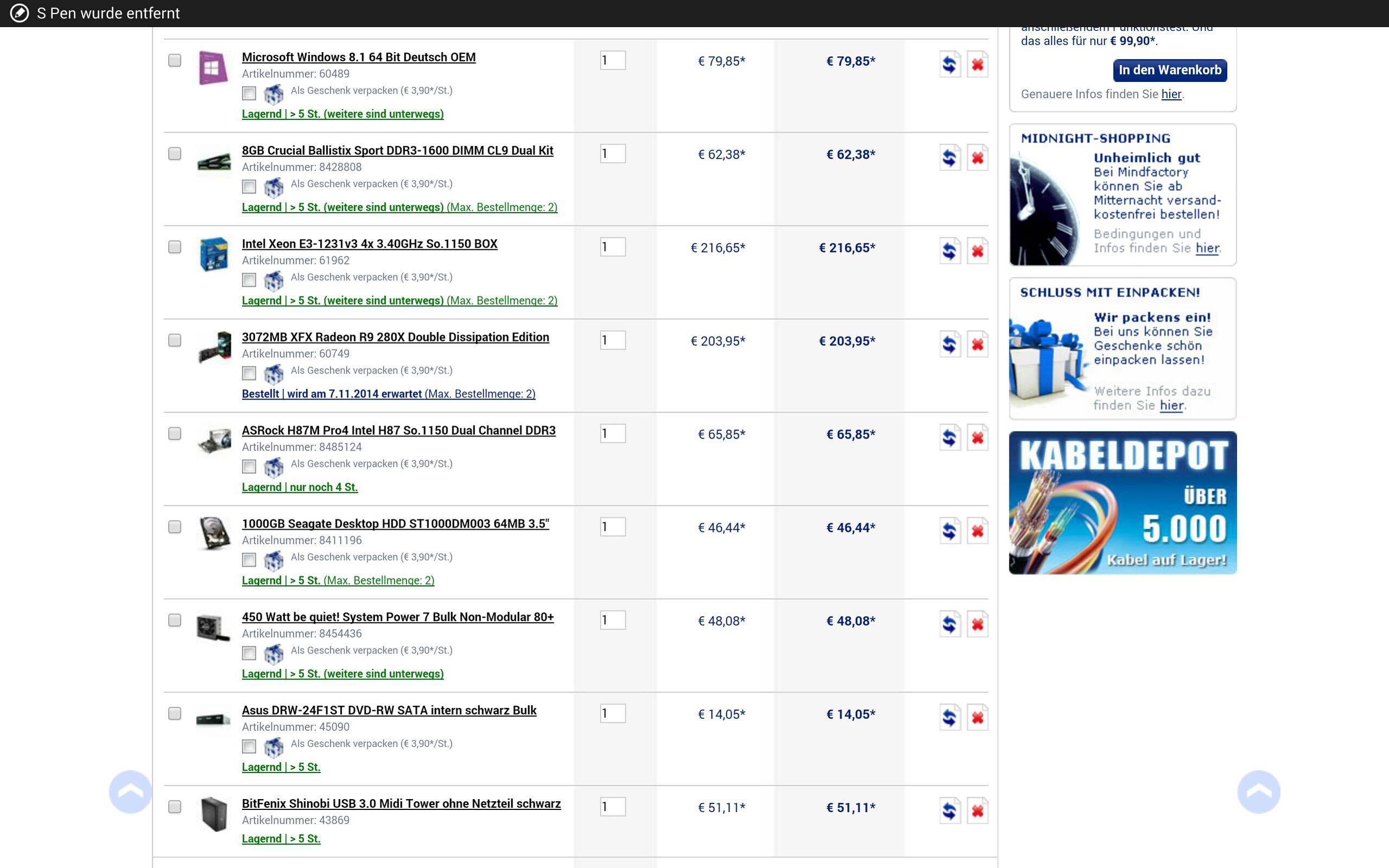Remove Windows 8.1 item with red X
The image size is (1389, 868).
point(977,64)
